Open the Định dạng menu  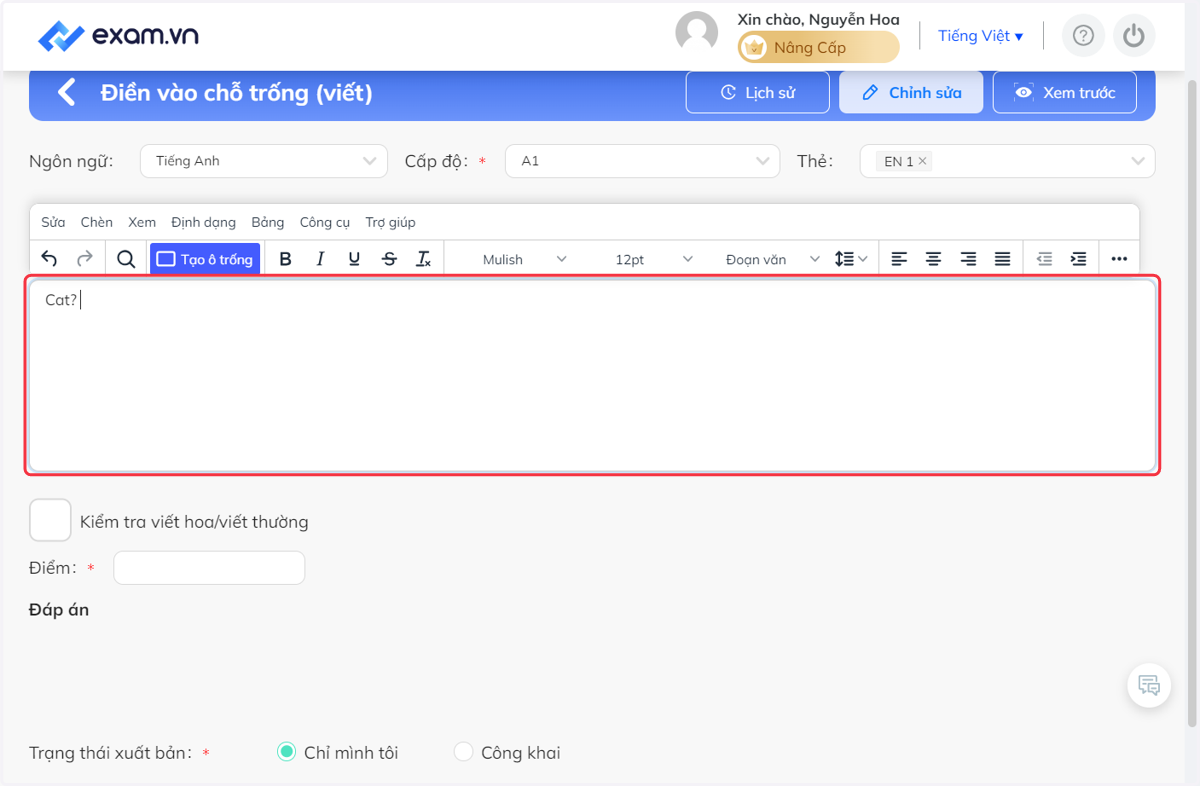click(x=203, y=222)
